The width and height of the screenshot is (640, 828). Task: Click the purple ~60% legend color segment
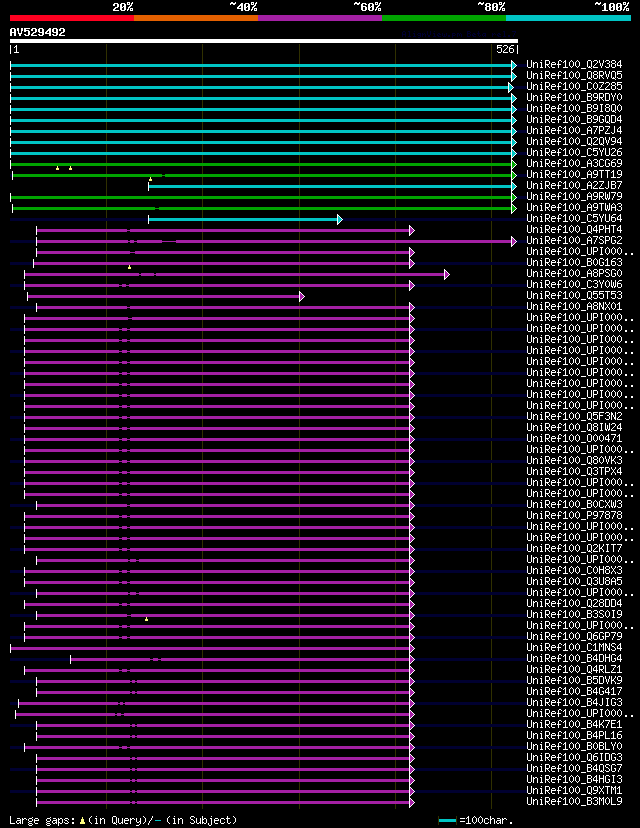click(x=320, y=18)
